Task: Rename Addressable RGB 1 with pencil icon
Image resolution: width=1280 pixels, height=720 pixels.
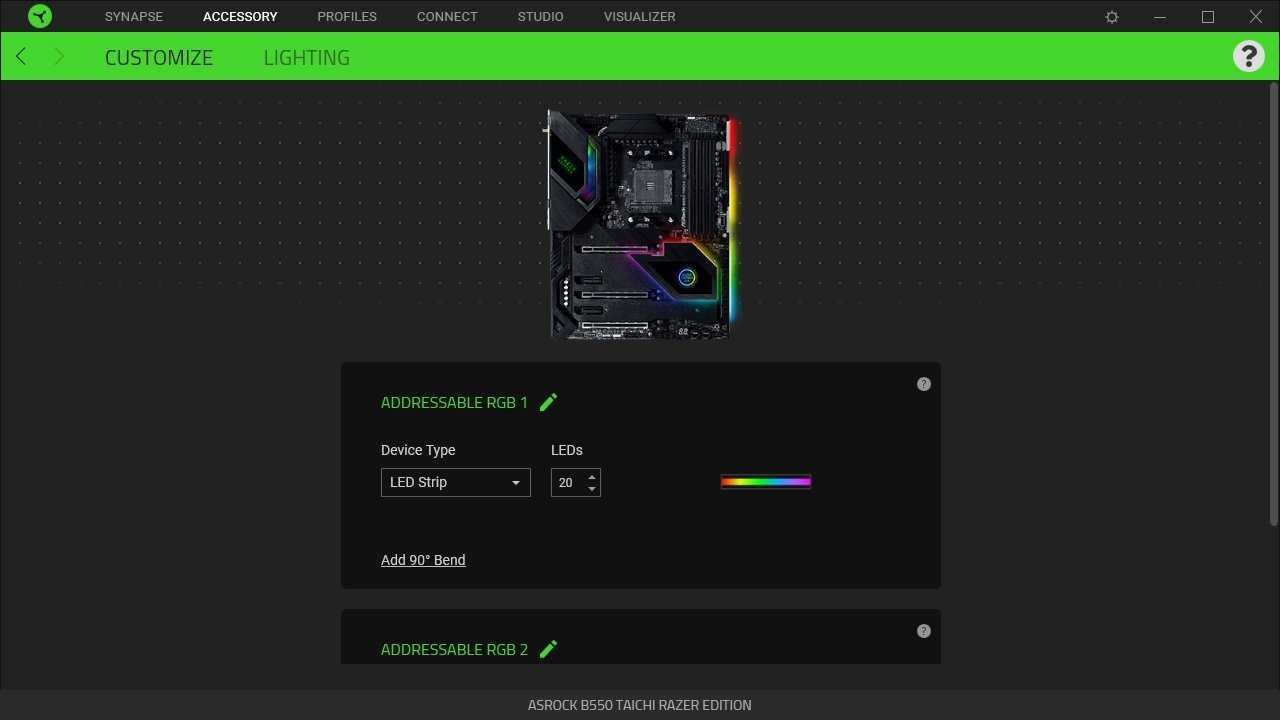Action: [x=548, y=402]
